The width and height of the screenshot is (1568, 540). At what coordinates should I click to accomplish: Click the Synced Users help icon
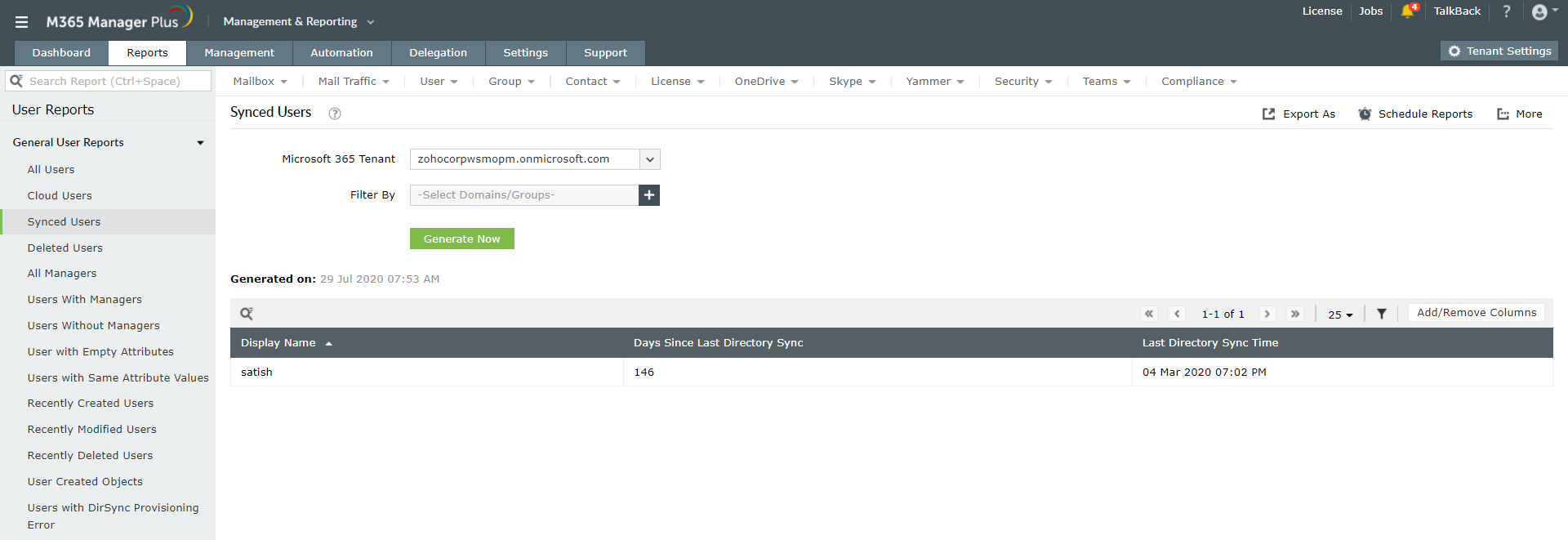pos(335,114)
